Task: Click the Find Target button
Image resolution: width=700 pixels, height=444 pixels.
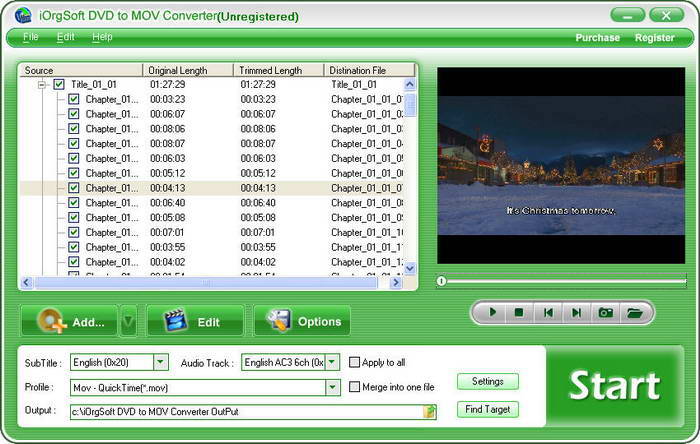Action: pyautogui.click(x=488, y=409)
